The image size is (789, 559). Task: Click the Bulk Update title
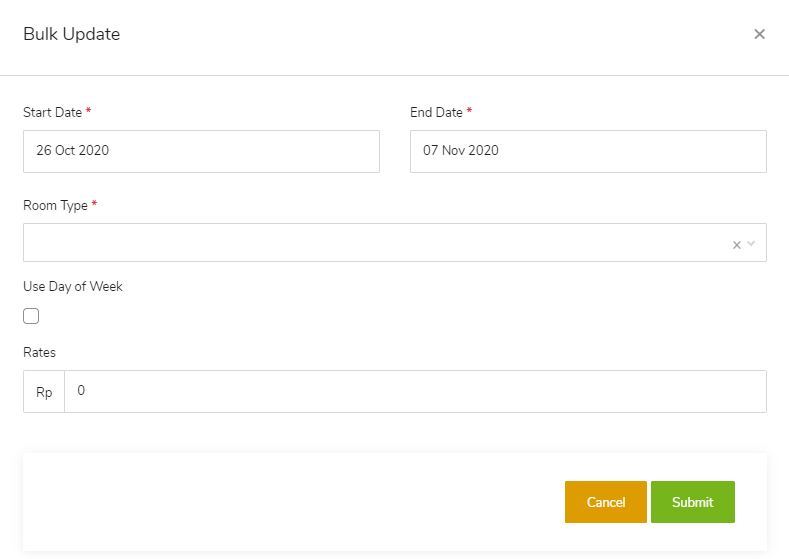tap(71, 34)
